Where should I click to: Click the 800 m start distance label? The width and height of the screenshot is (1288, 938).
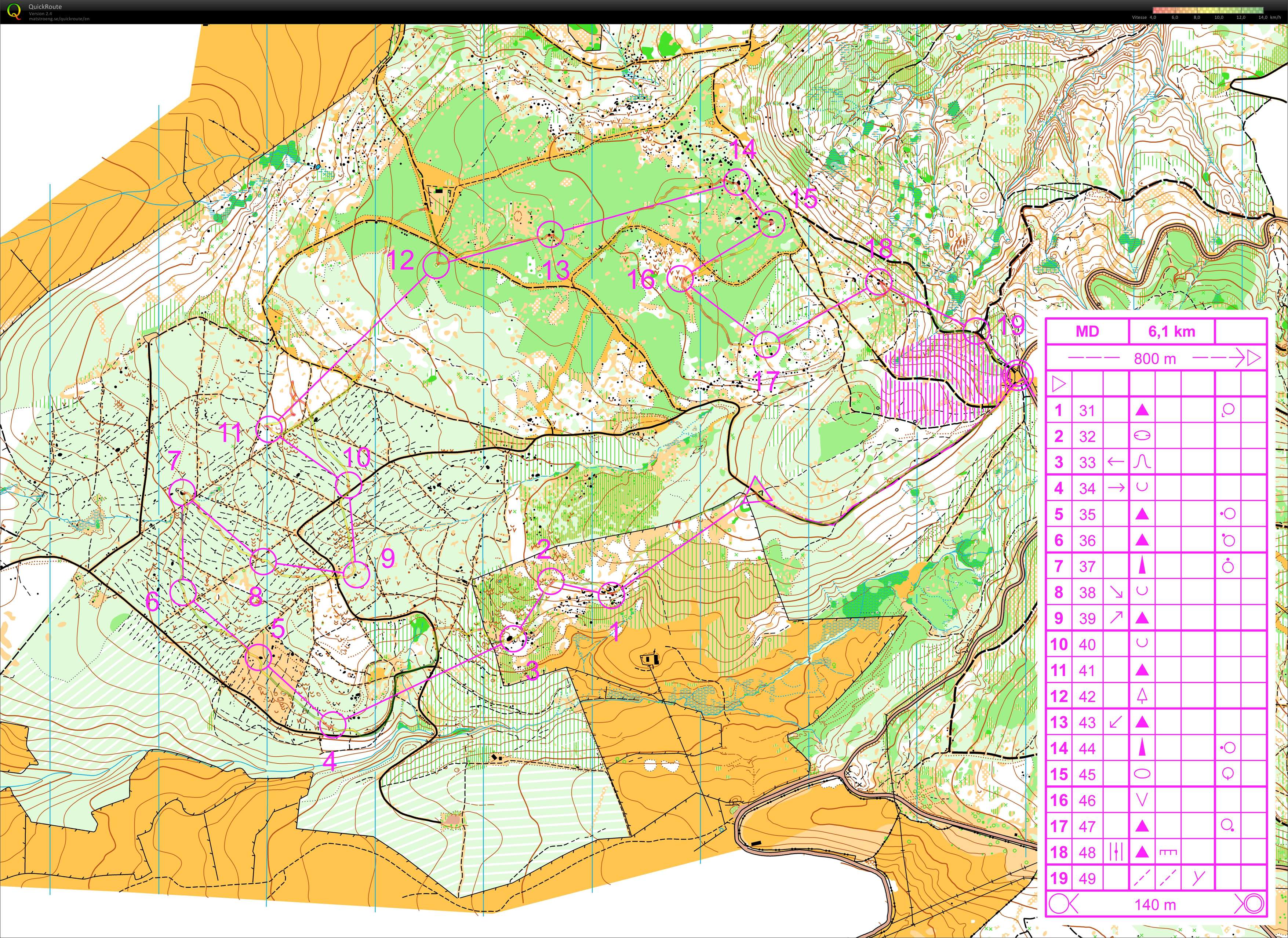point(1154,359)
